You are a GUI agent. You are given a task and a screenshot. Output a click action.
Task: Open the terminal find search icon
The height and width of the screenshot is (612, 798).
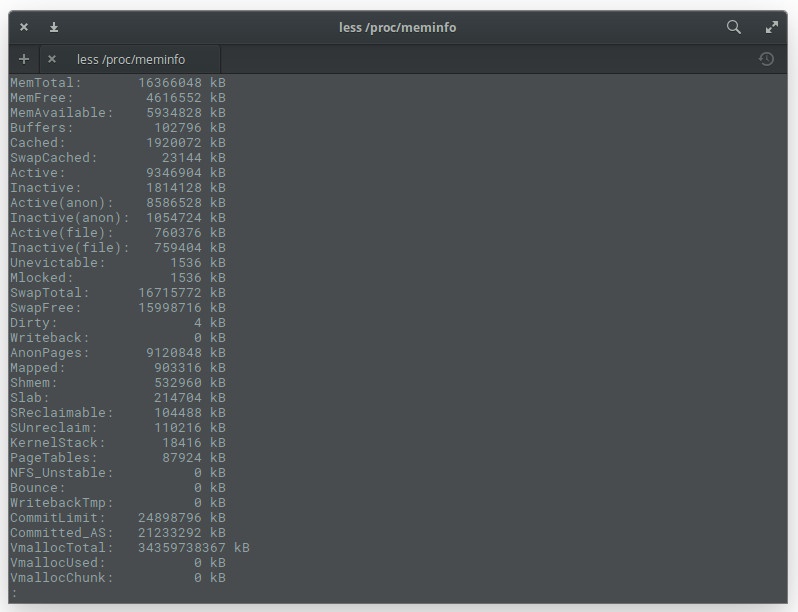(x=734, y=27)
